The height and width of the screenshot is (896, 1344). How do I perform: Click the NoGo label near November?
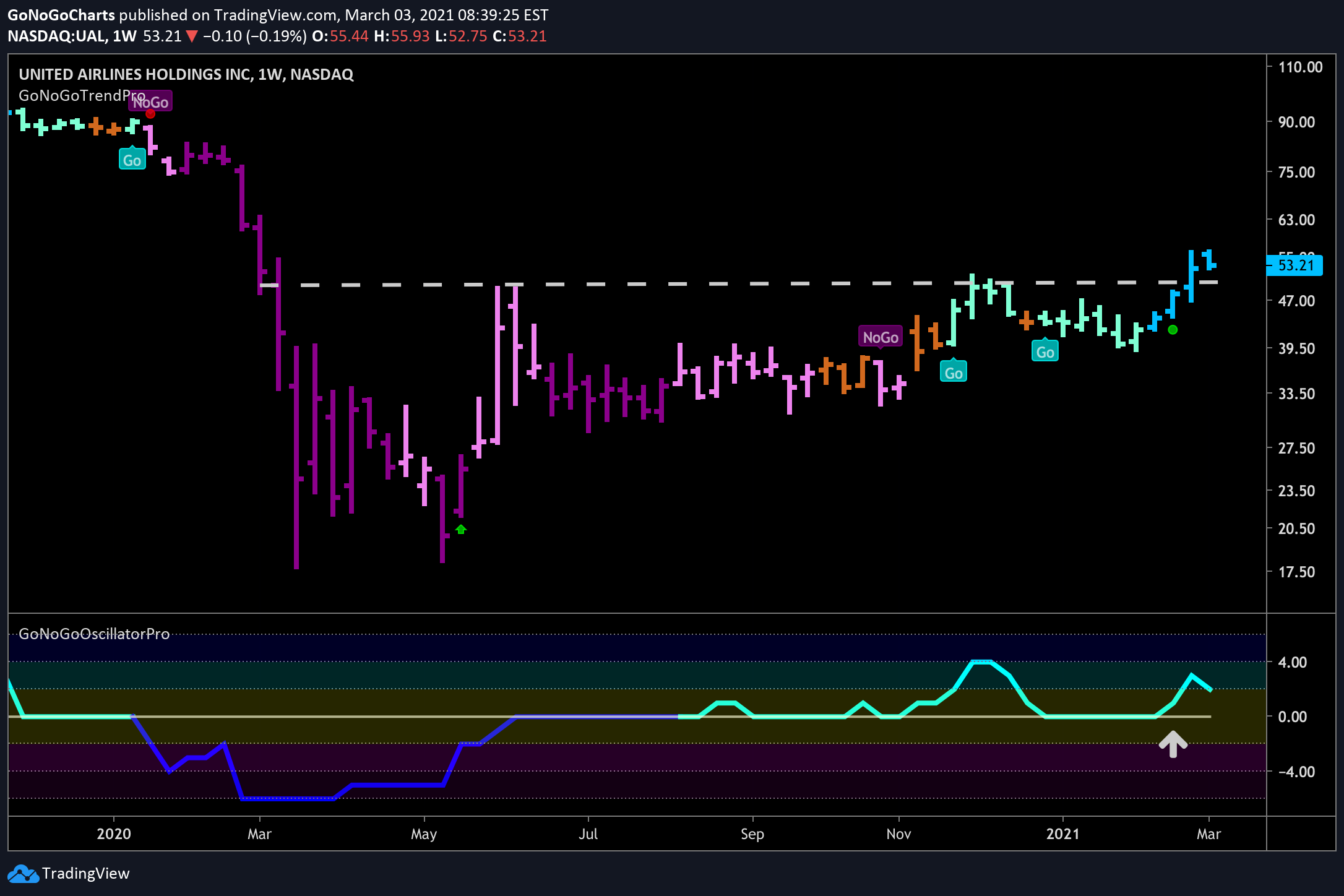point(881,337)
